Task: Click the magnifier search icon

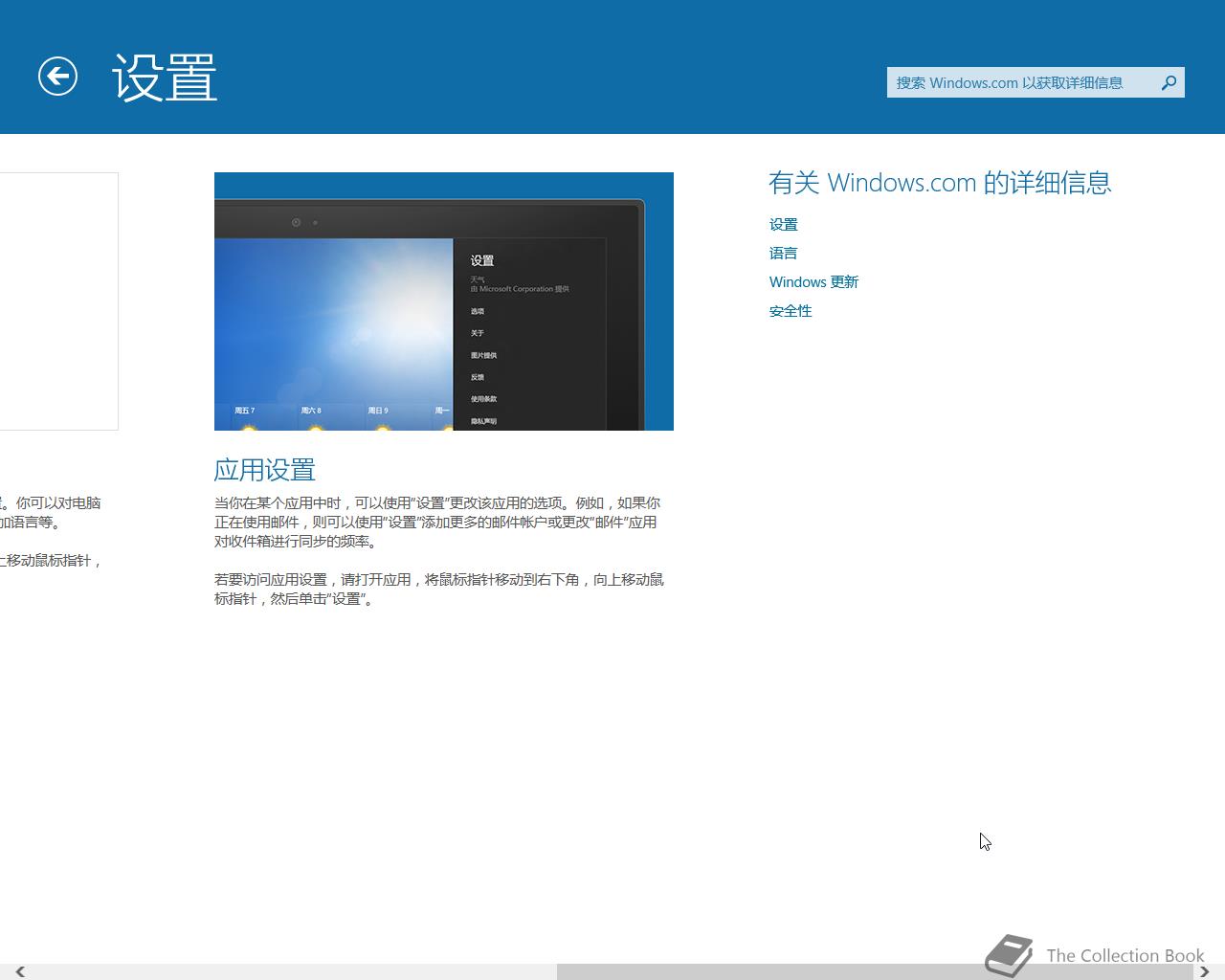Action: (1169, 82)
